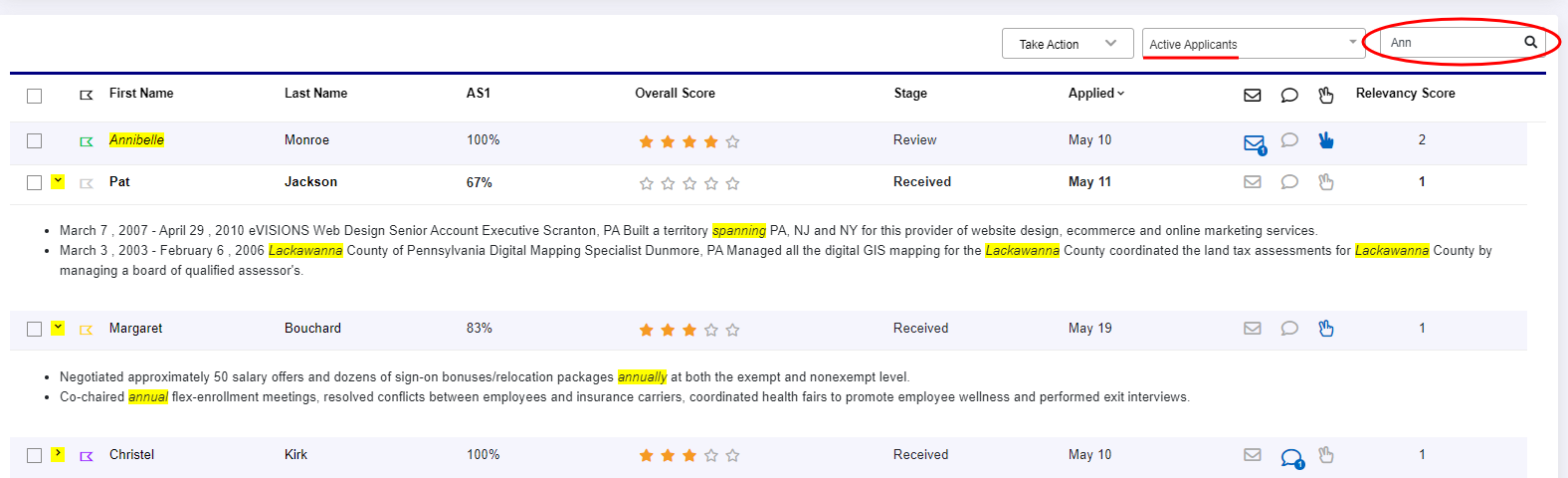Open the Active Applicants filter dropdown
The image size is (1568, 478).
[x=1254, y=44]
